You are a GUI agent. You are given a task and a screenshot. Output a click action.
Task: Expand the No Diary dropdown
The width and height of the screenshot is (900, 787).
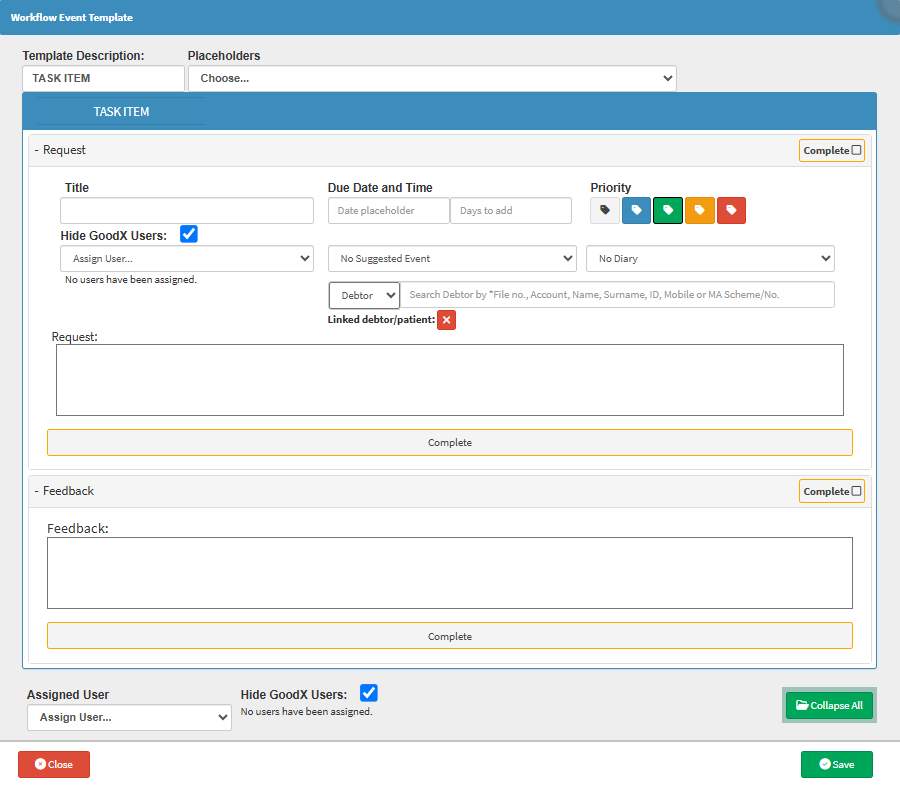pos(710,259)
